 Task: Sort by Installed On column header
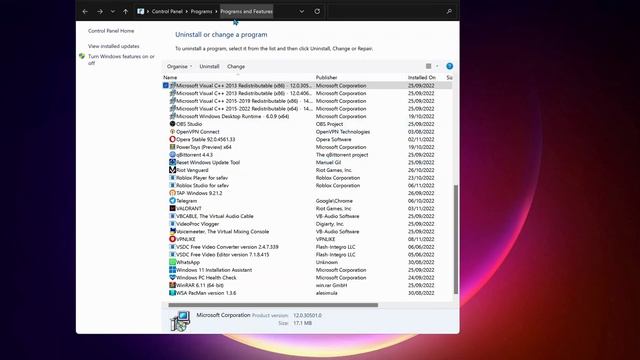(422, 77)
